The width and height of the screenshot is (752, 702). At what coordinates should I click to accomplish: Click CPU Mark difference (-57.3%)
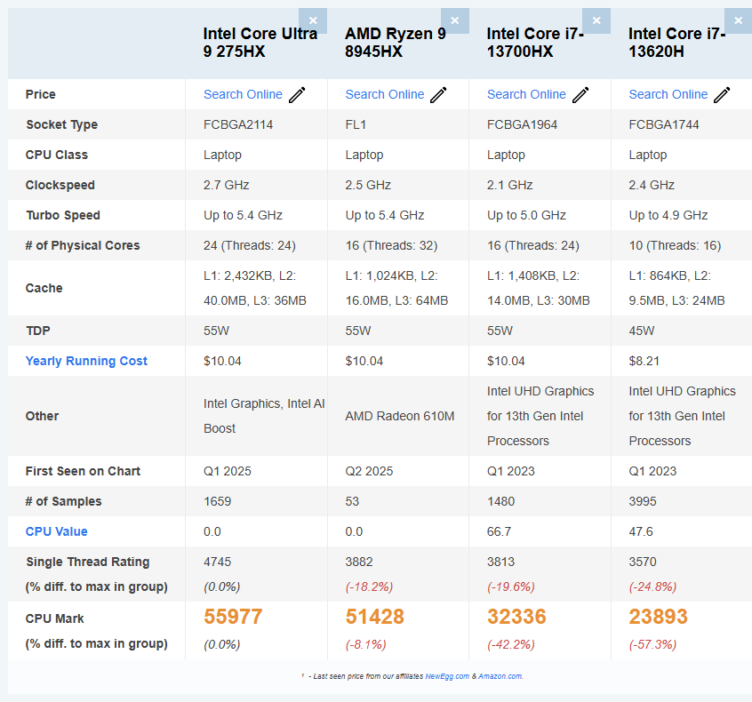pos(652,644)
